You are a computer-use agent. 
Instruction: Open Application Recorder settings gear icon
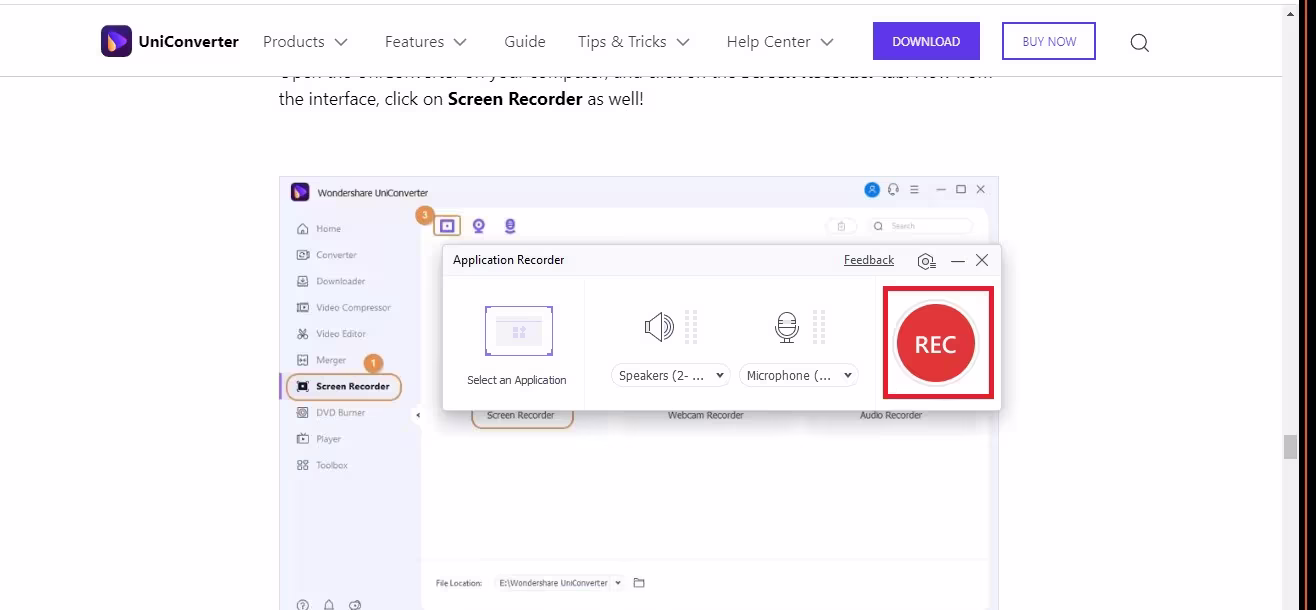[x=926, y=261]
